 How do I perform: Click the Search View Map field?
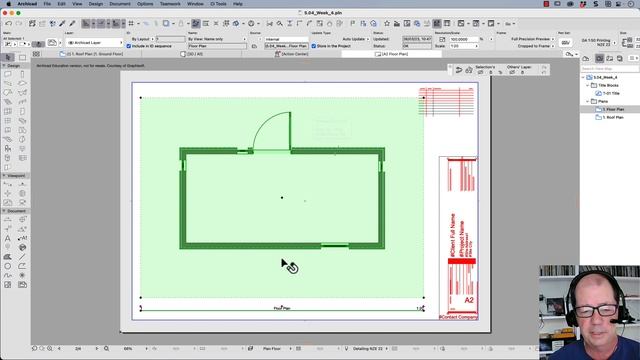[609, 69]
